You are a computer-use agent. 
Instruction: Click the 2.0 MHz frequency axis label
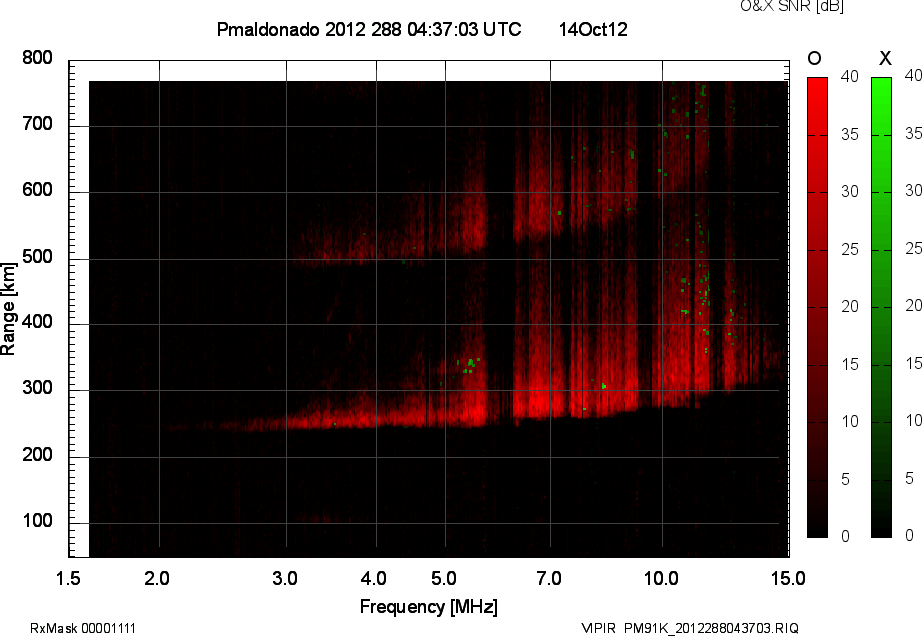pos(157,578)
